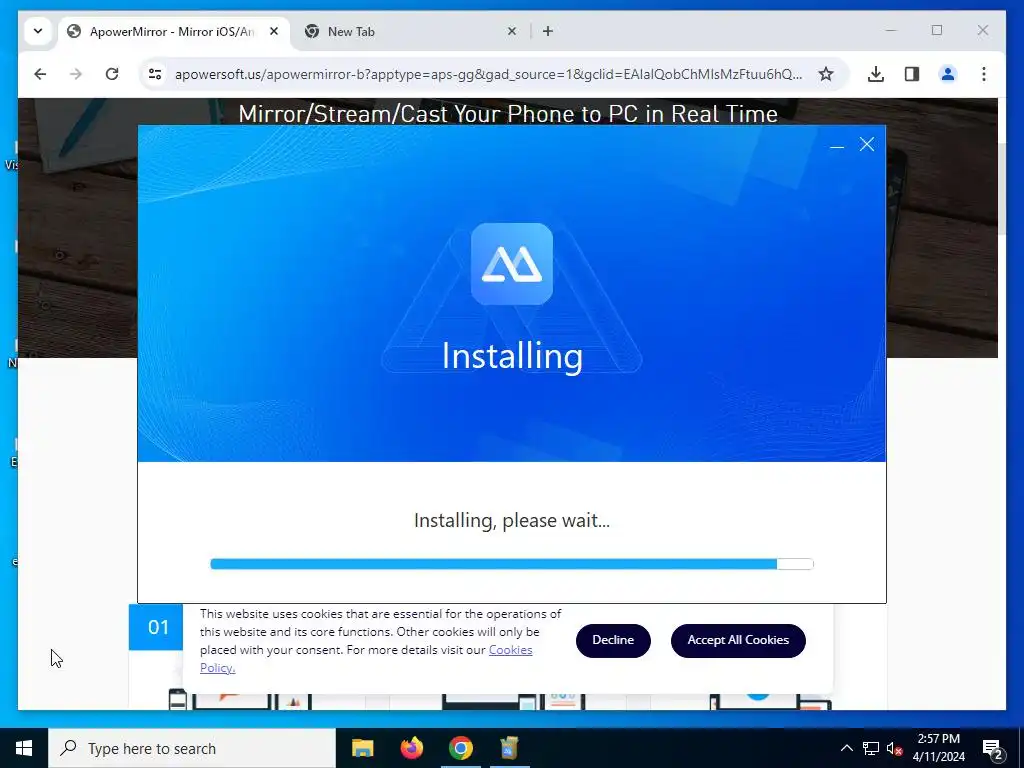The width and height of the screenshot is (1024, 768).
Task: Open Chrome from taskbar
Action: pyautogui.click(x=460, y=748)
